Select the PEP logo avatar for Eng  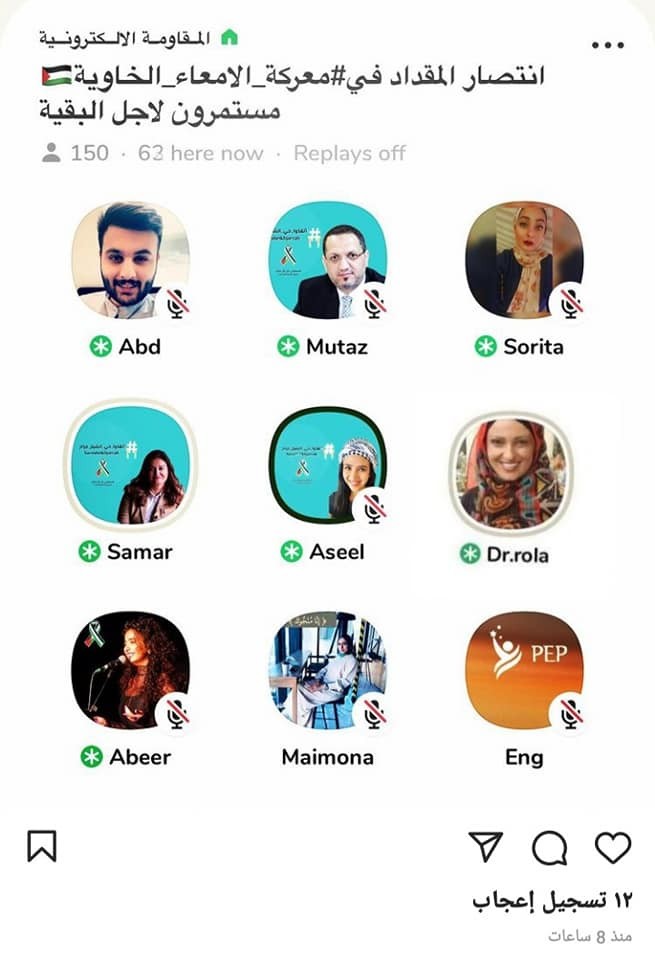tap(525, 670)
